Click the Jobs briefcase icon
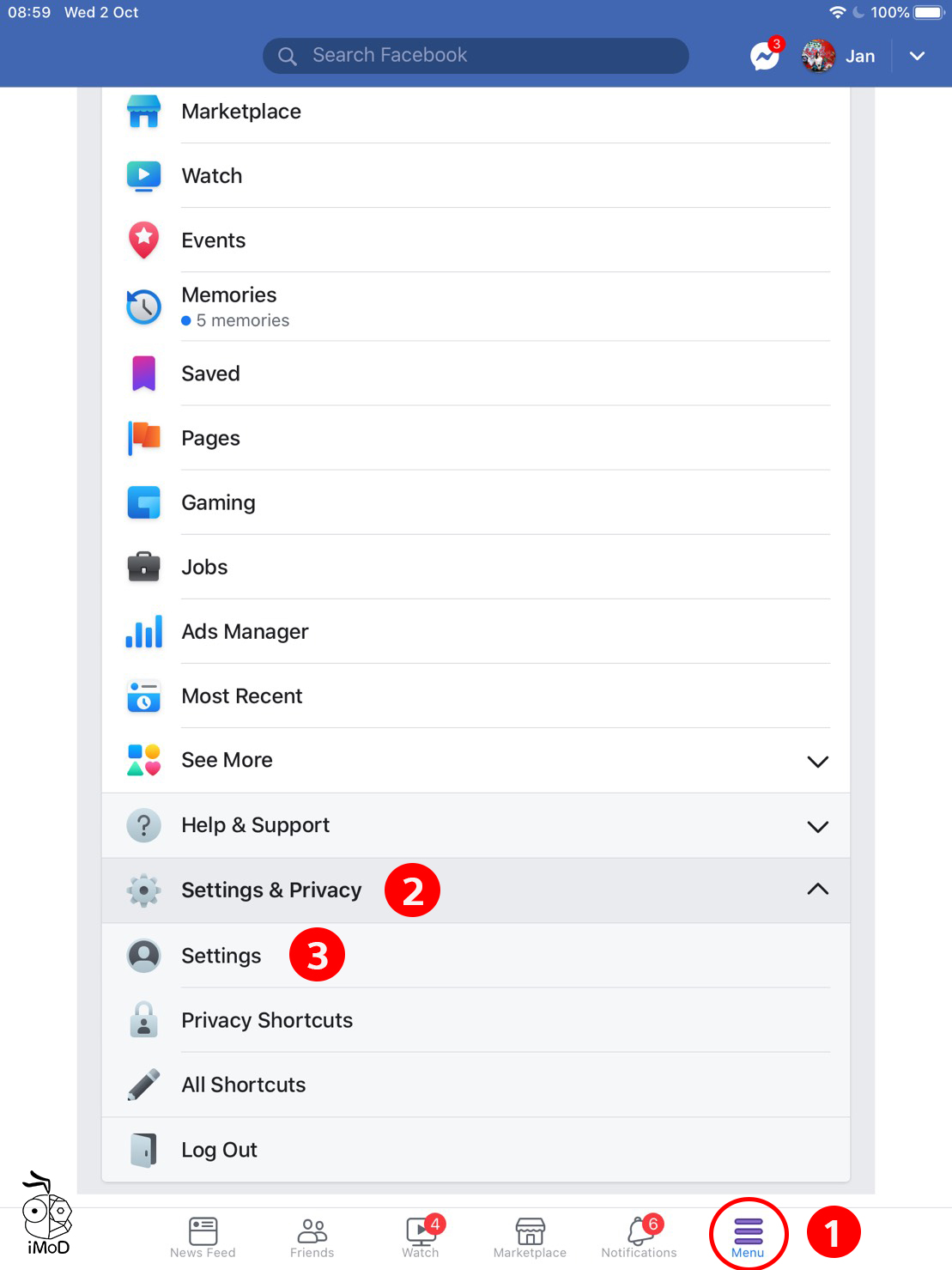952x1270 pixels. 143,567
